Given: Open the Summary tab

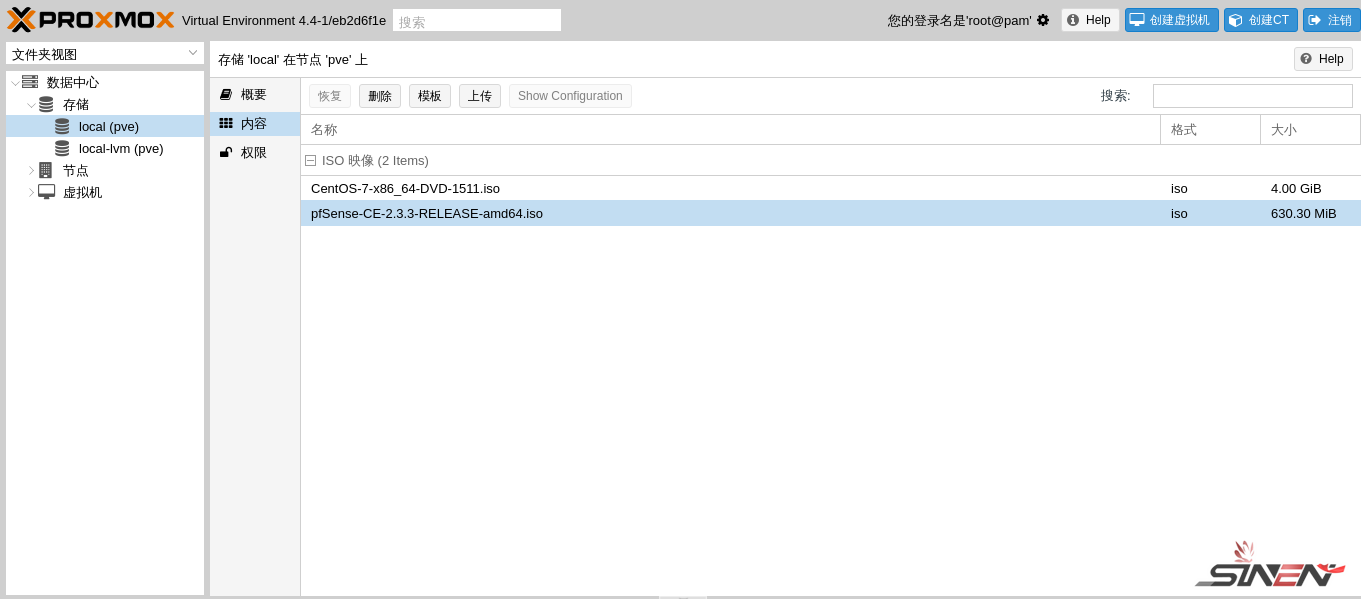Looking at the screenshot, I should [x=255, y=94].
